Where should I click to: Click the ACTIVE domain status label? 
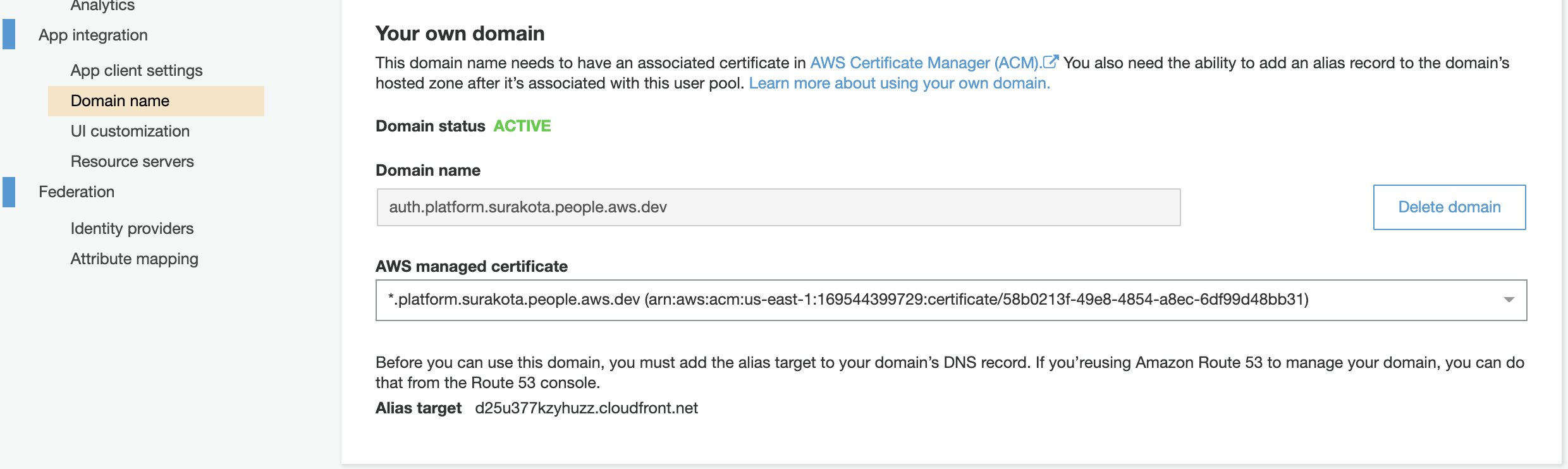(522, 126)
